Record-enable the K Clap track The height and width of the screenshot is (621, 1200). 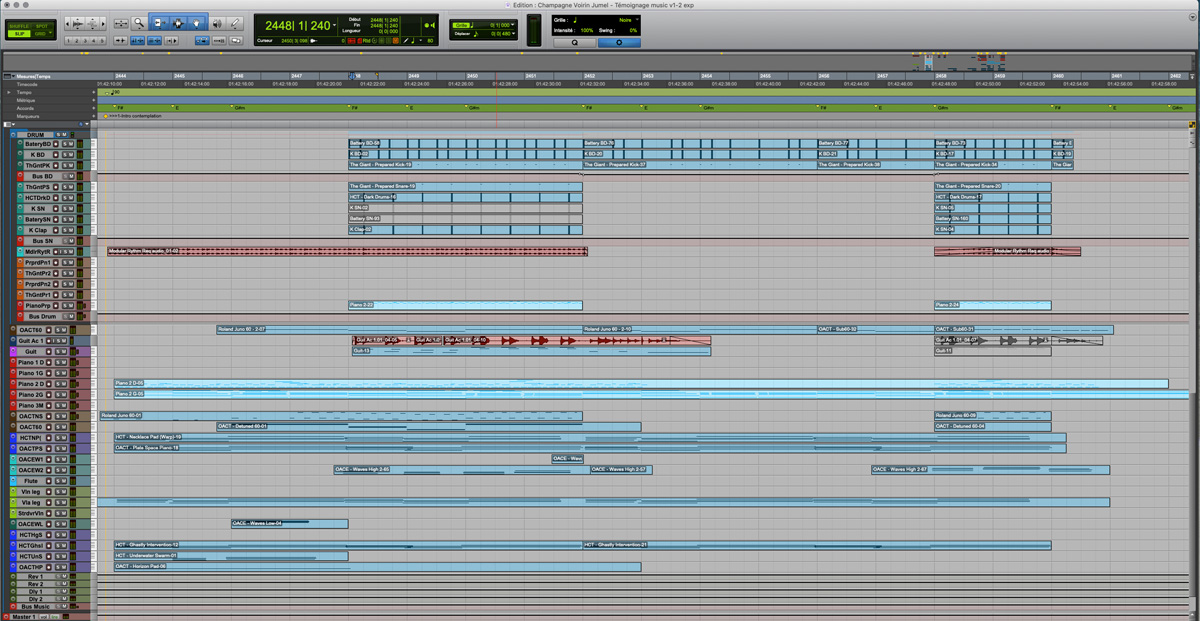(x=56, y=230)
